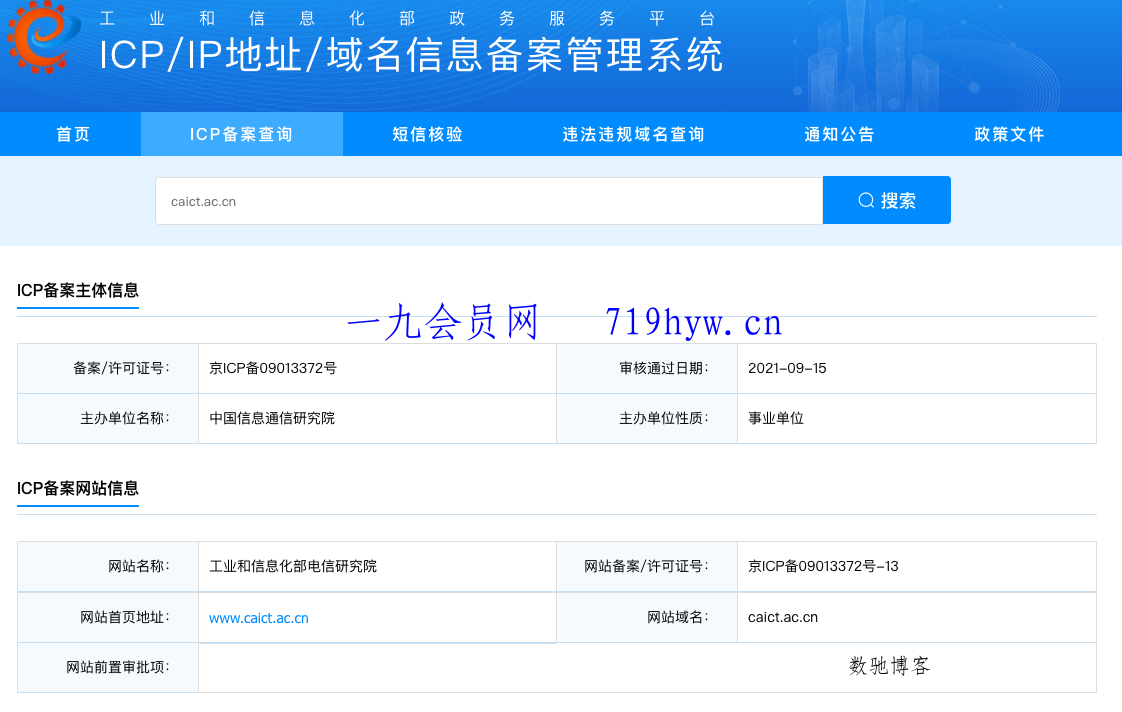This screenshot has width=1122, height=712.
Task: Click site name 工业和信息化部电信研究院
Action: tap(293, 567)
